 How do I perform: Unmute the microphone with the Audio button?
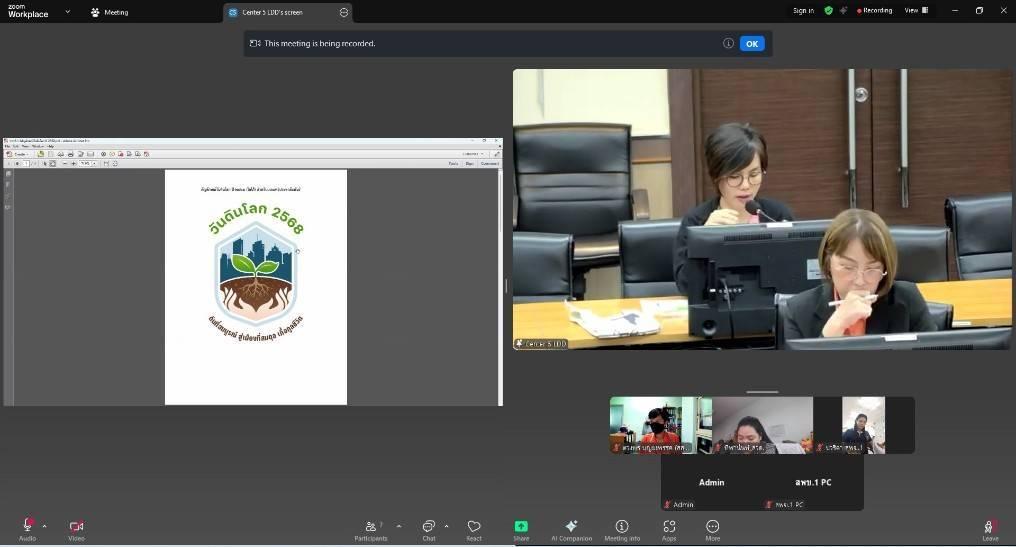tap(27, 527)
